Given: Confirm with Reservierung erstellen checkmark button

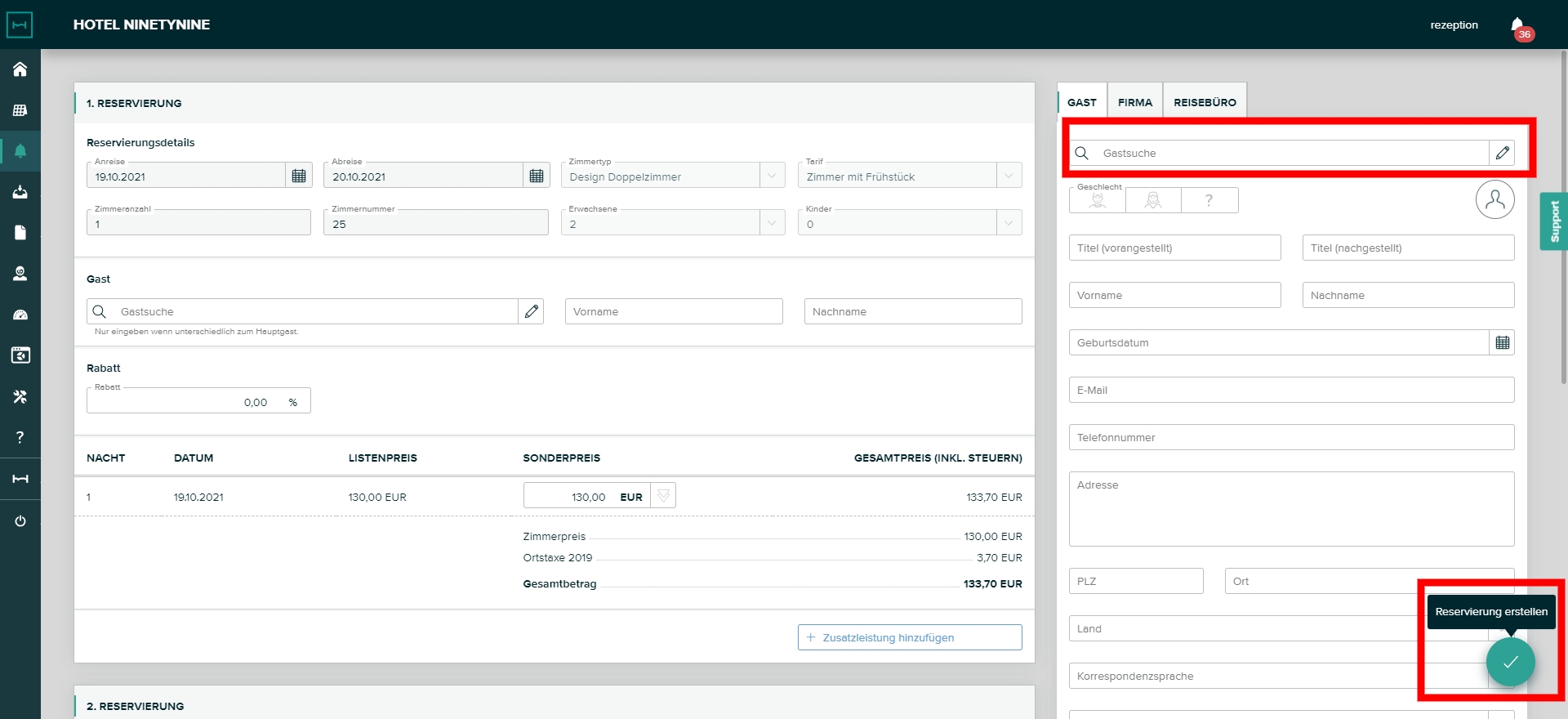Looking at the screenshot, I should (1510, 662).
